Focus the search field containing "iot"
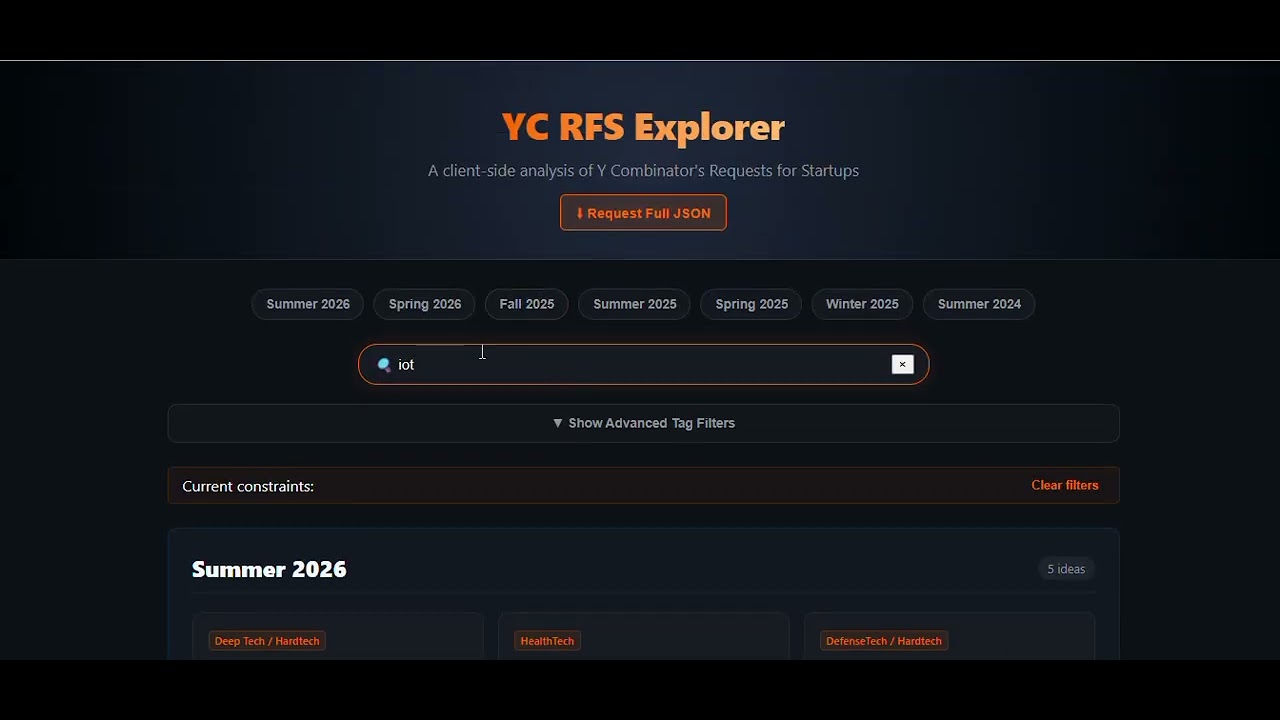 pos(643,365)
